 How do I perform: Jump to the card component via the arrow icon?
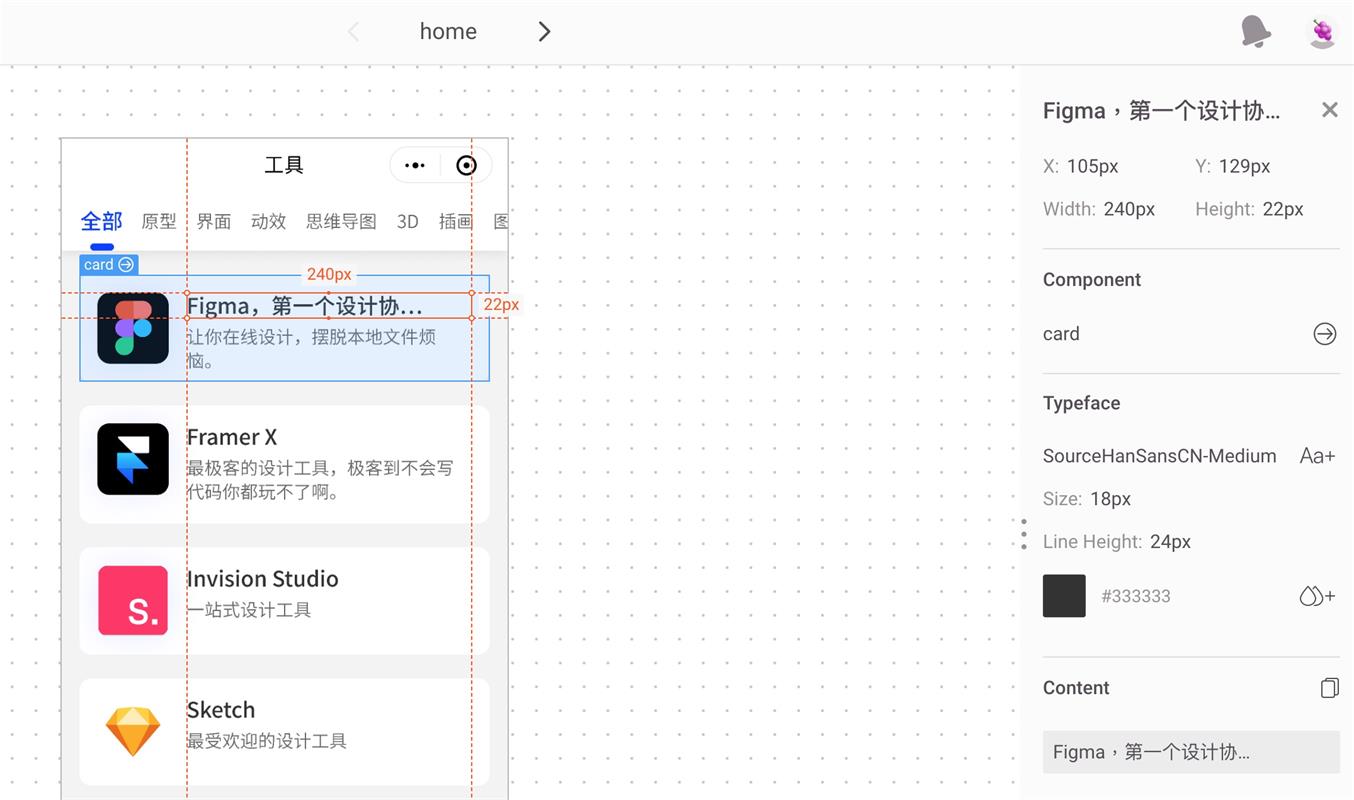[x=1325, y=334]
